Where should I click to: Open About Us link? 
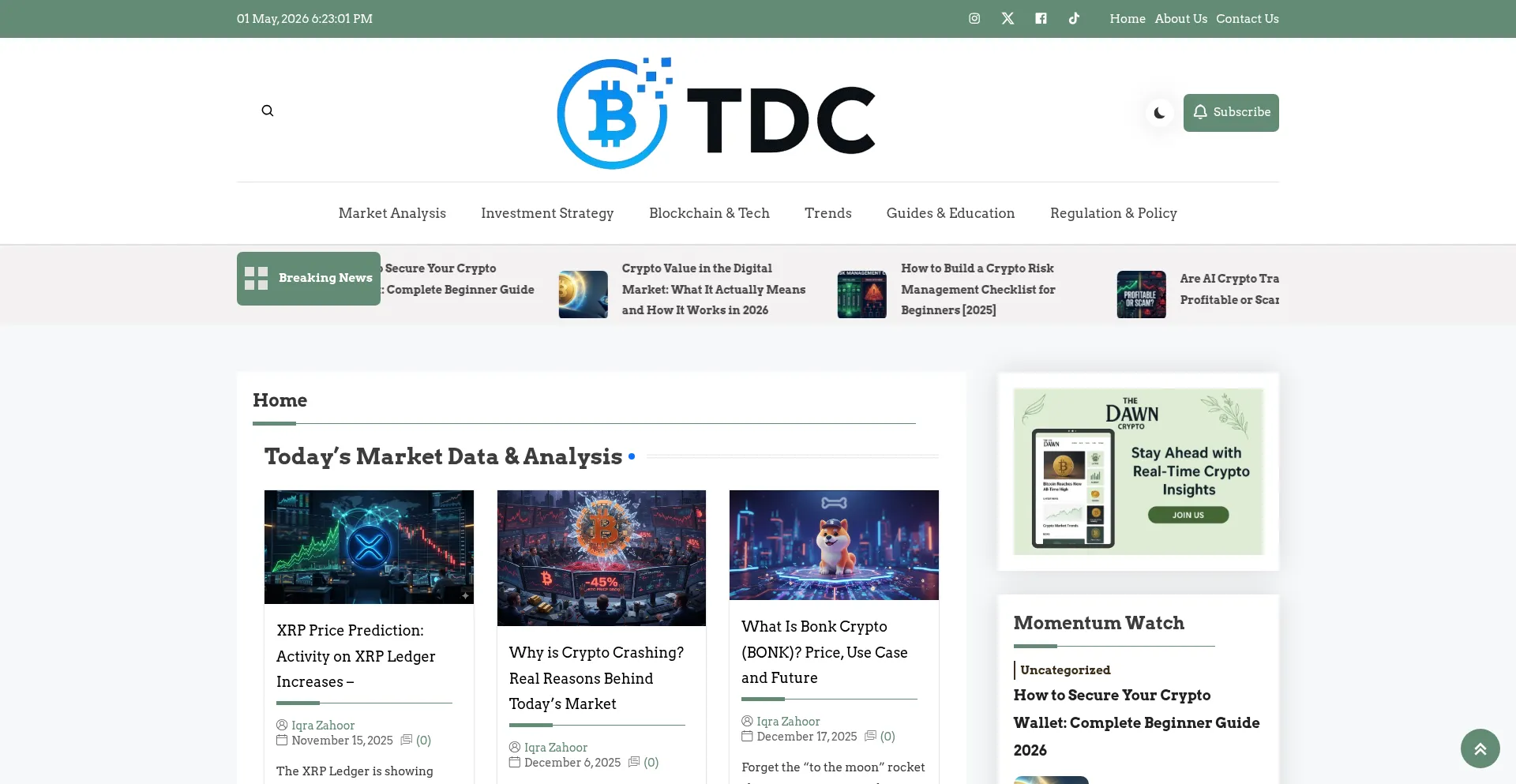click(1180, 18)
